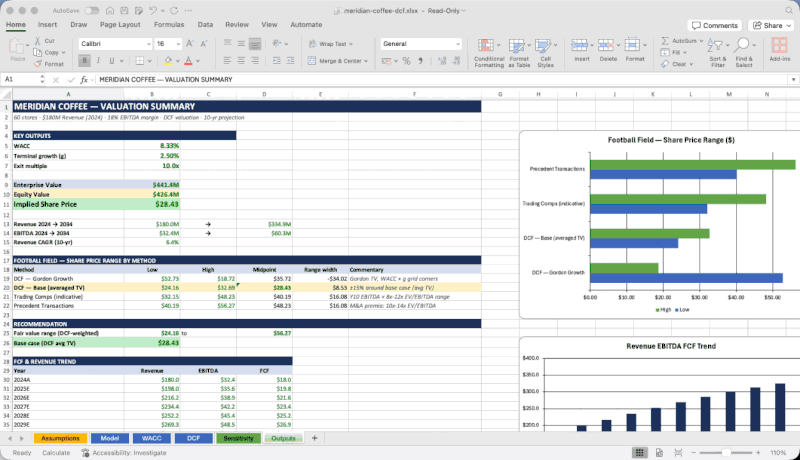Viewport: 800px width, 460px height.
Task: Open Find & Select
Action: 743,53
